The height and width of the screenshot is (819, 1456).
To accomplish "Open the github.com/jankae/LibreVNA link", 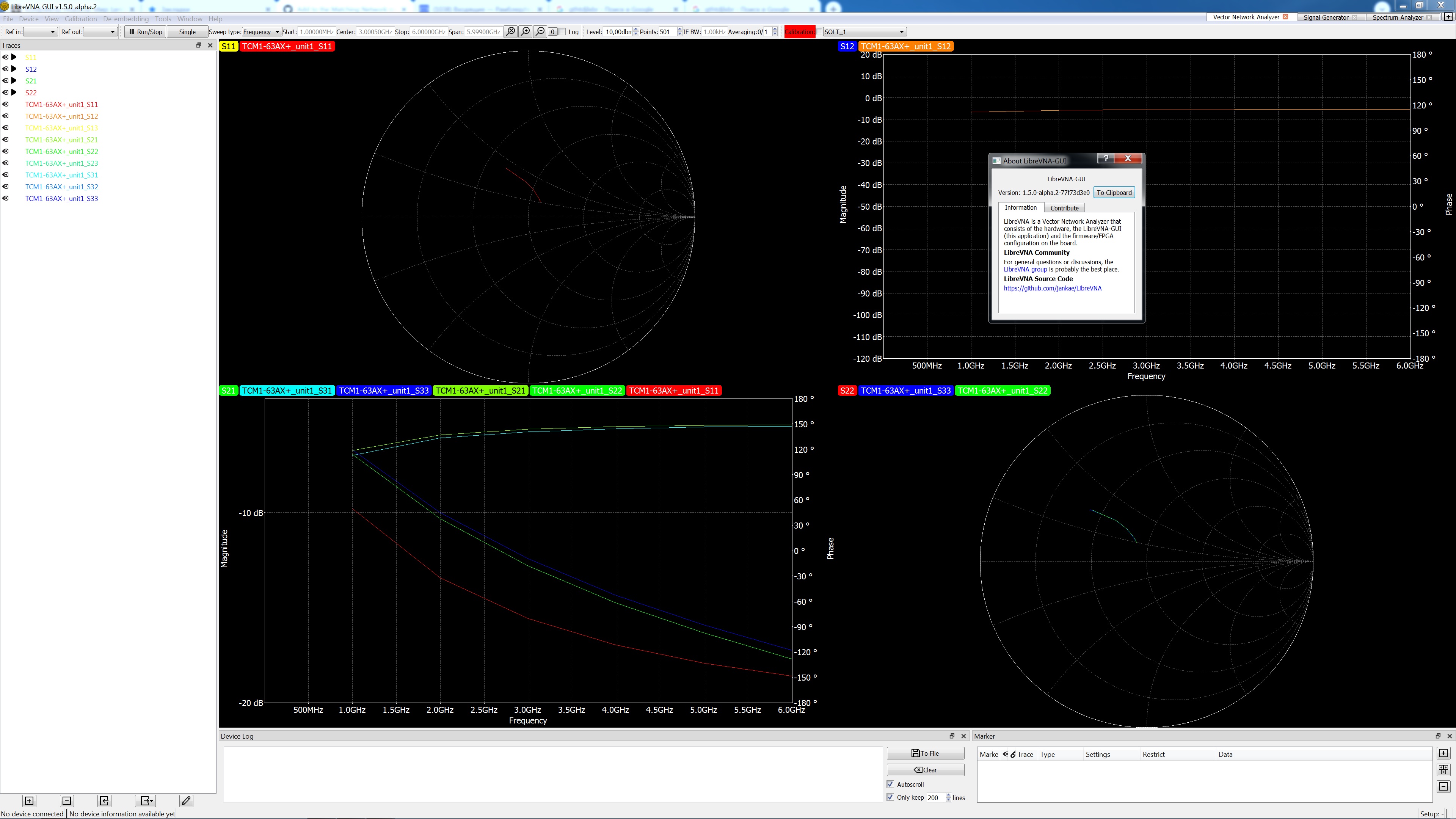I will (1053, 288).
